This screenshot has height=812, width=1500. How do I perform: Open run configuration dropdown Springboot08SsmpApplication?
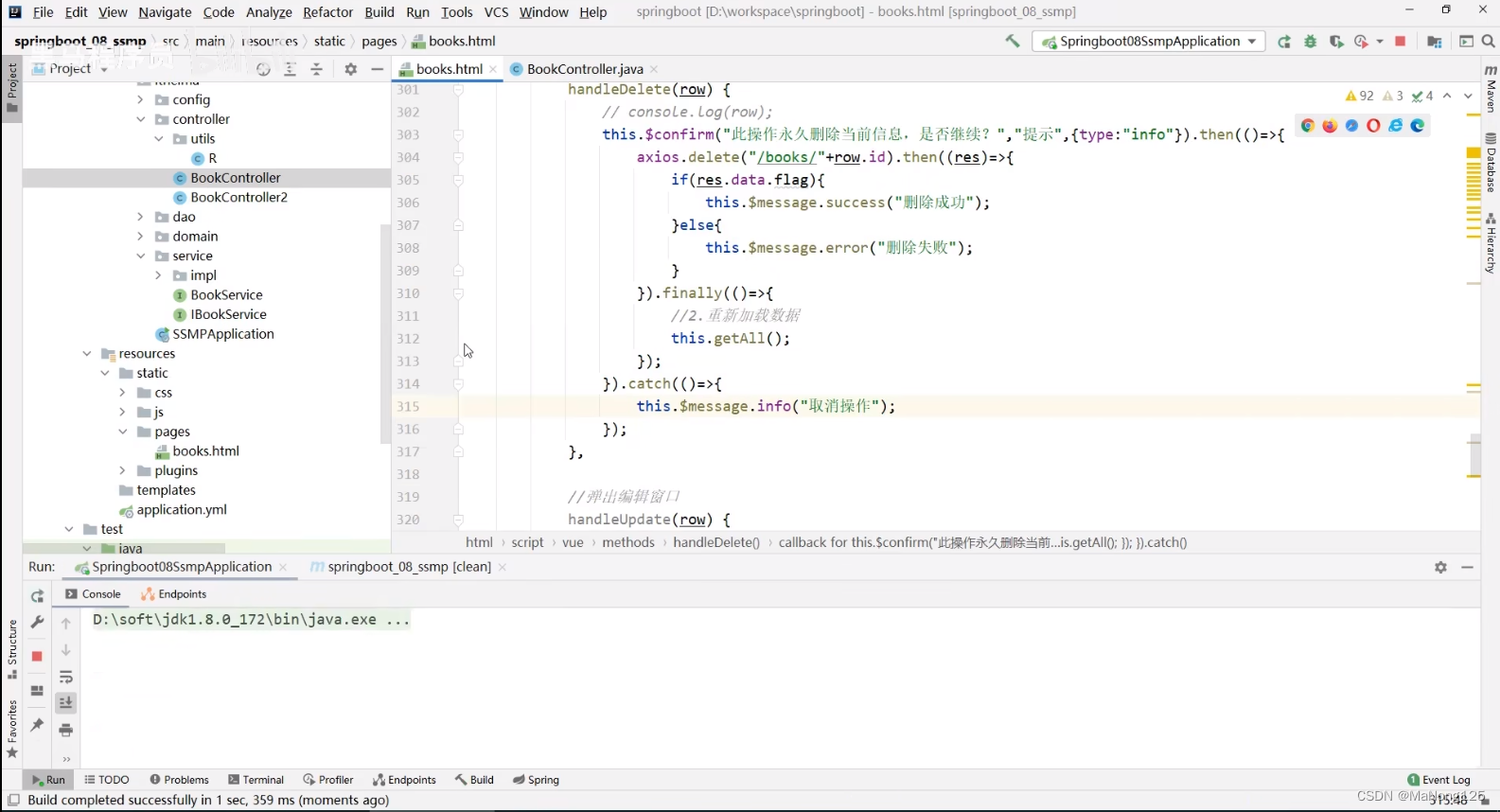[1149, 42]
